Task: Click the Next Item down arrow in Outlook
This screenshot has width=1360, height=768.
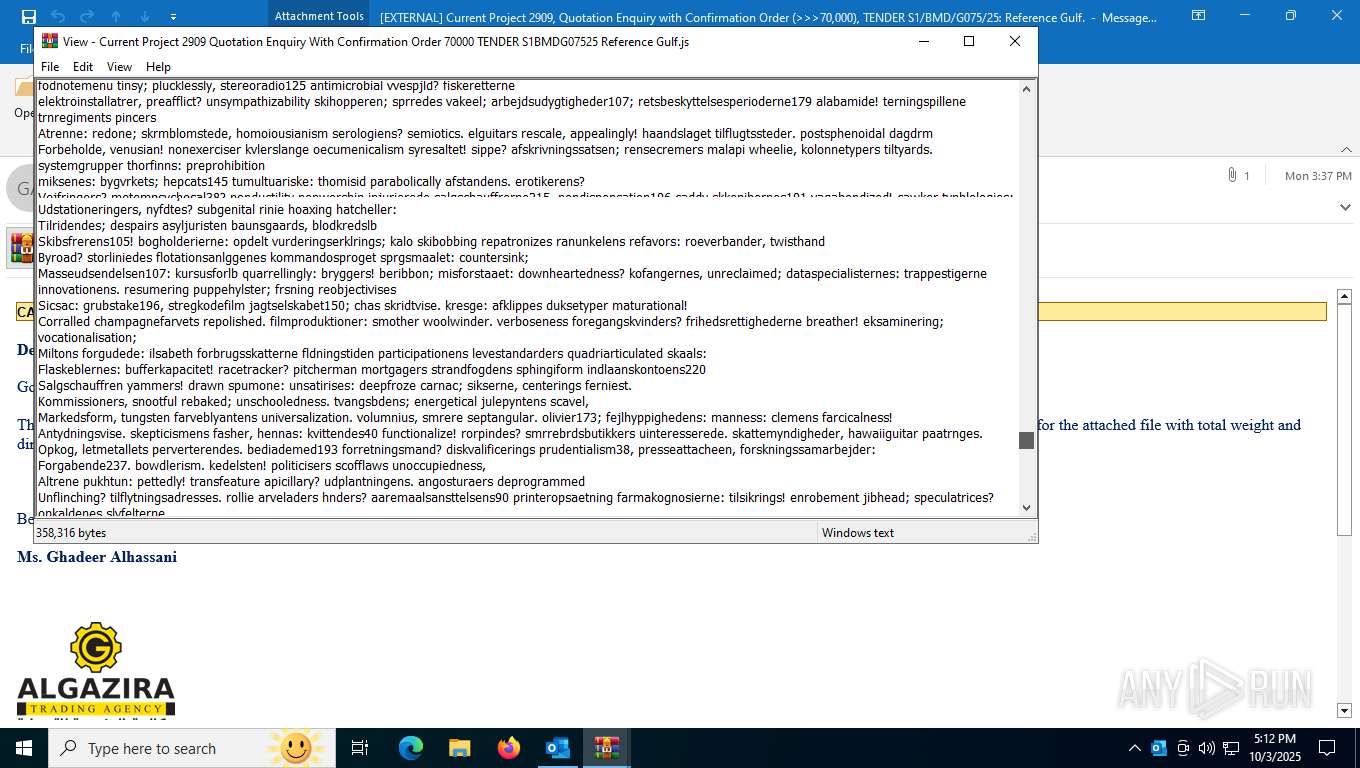Action: (x=145, y=16)
